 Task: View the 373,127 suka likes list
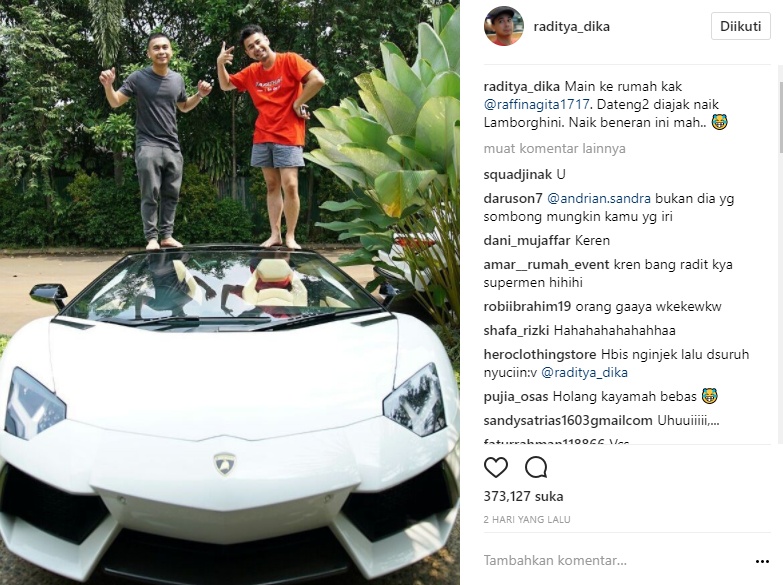(x=523, y=496)
